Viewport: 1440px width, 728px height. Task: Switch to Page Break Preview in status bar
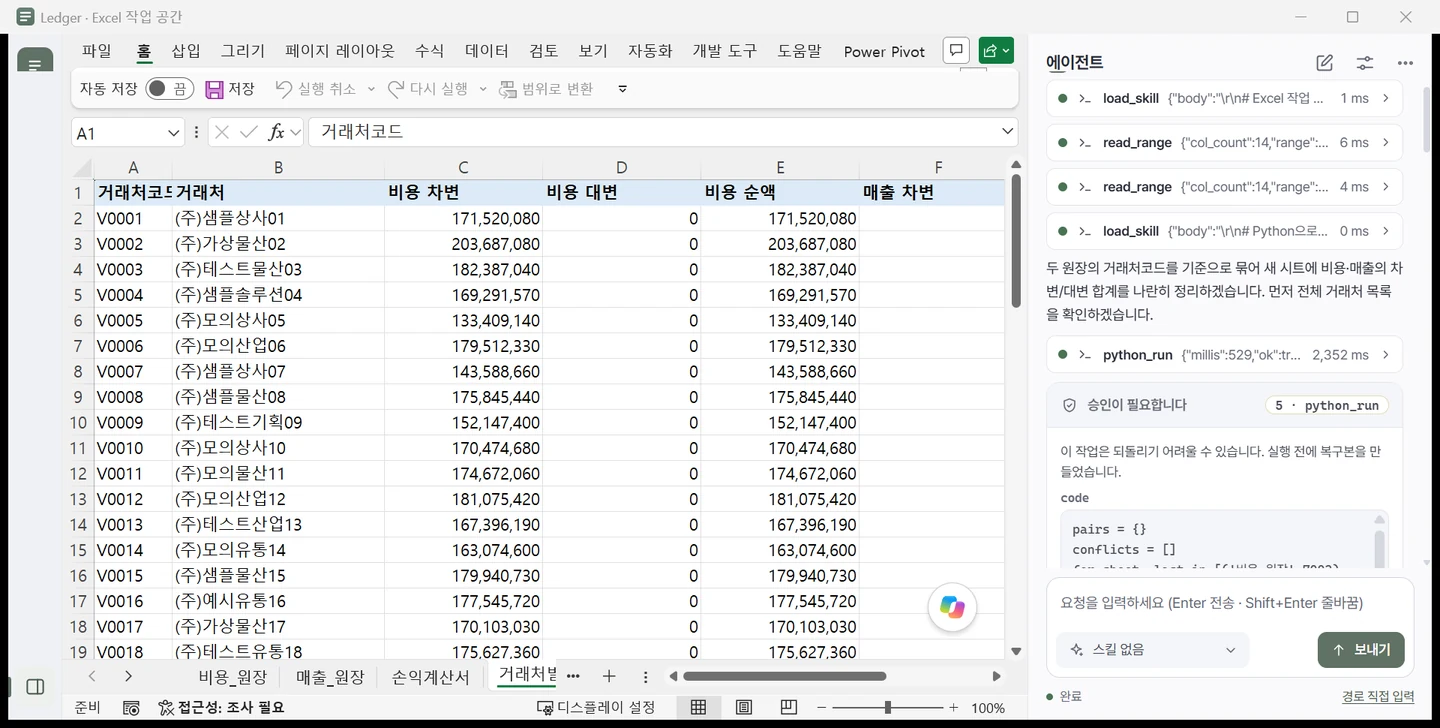(x=789, y=707)
